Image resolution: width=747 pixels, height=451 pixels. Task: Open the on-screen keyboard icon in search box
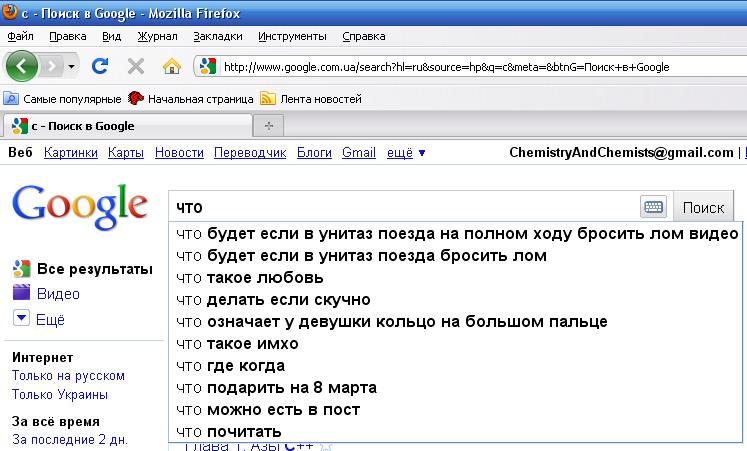tap(654, 207)
